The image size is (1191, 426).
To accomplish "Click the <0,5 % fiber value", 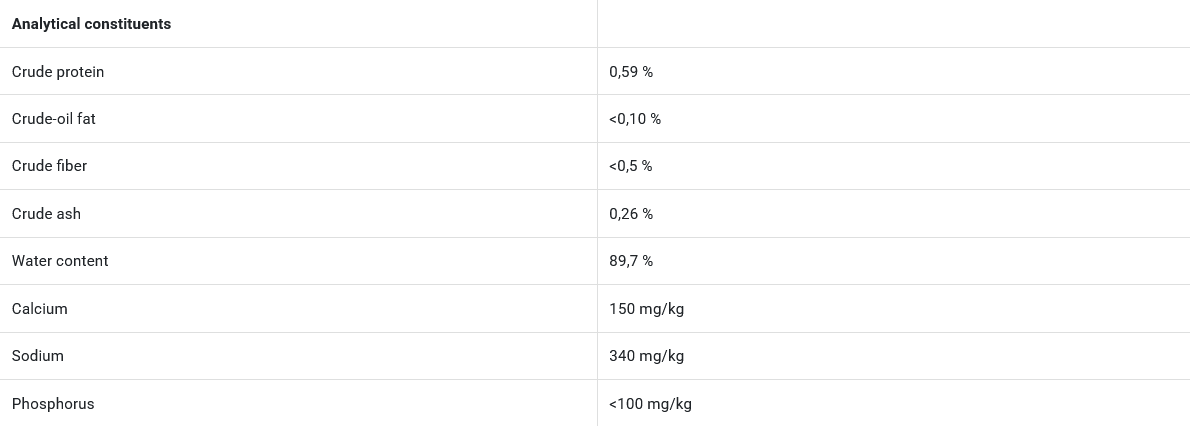I will pyautogui.click(x=631, y=166).
